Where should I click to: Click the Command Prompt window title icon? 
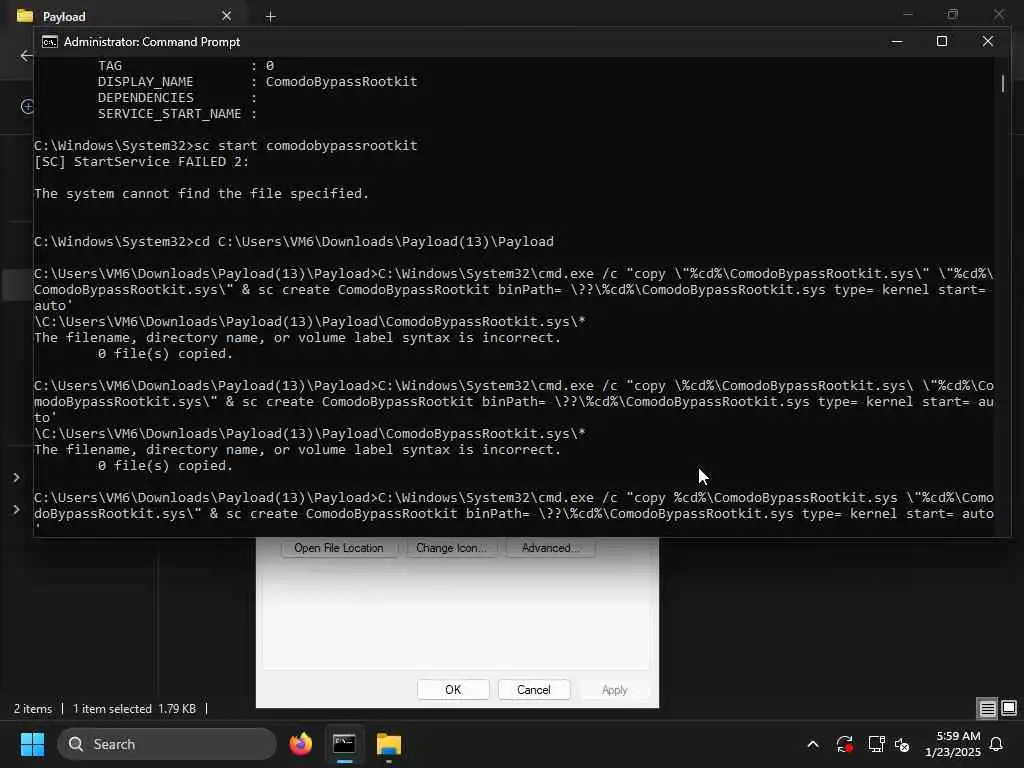(x=50, y=42)
